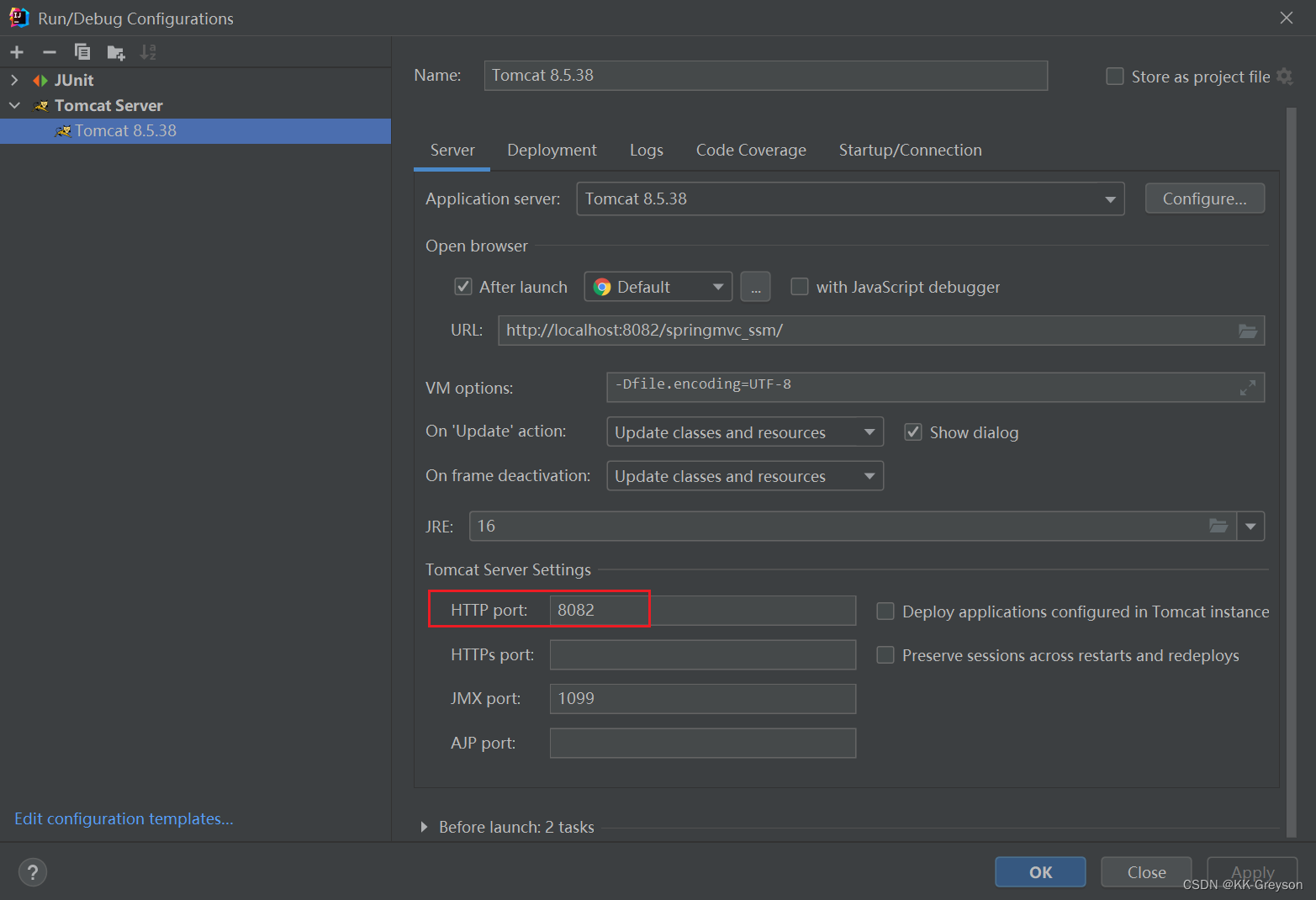Click the Close button
The height and width of the screenshot is (900, 1316).
(1146, 872)
